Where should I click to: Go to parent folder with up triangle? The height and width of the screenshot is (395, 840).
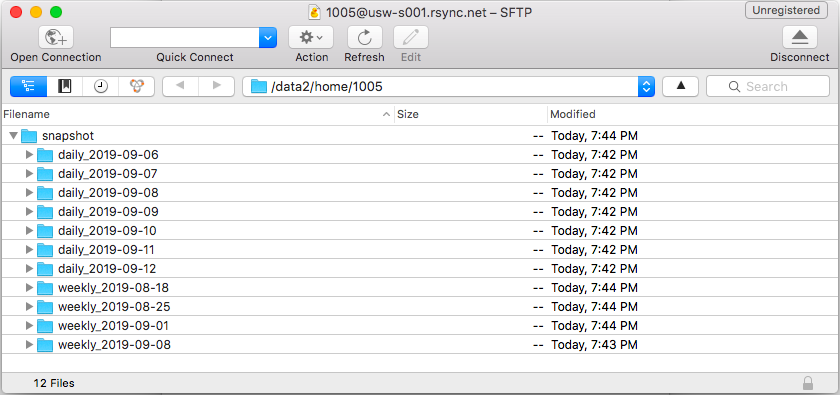tap(680, 86)
